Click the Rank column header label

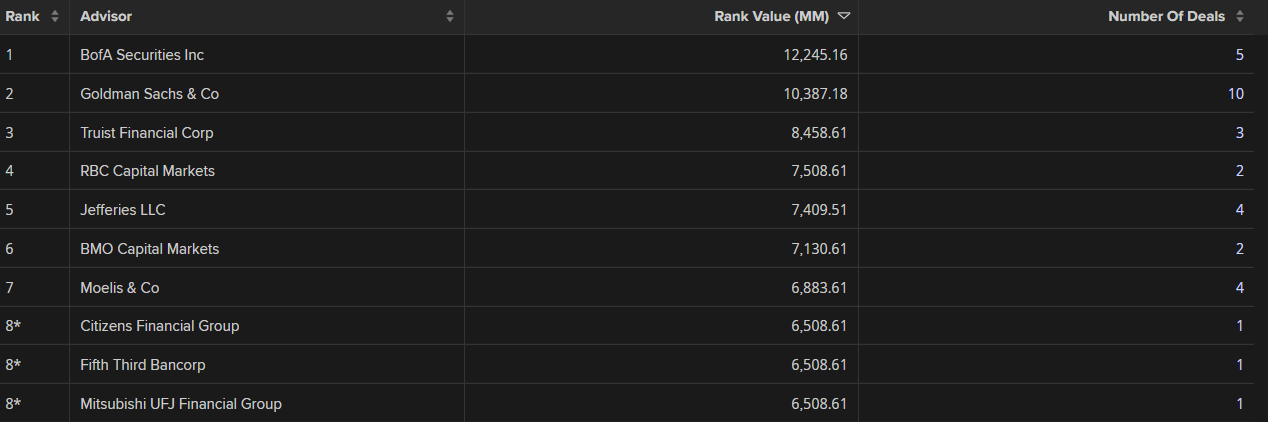pos(22,16)
